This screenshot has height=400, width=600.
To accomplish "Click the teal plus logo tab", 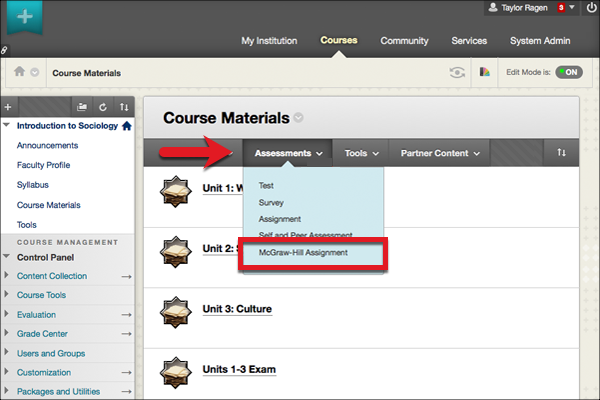I will [22, 19].
